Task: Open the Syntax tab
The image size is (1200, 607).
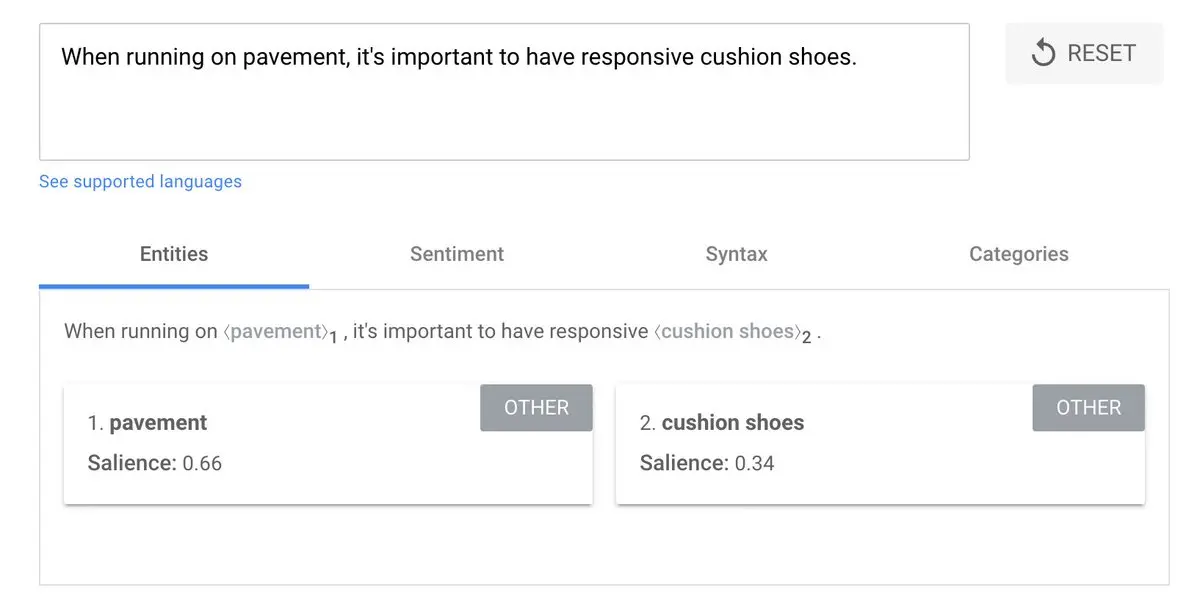Action: (736, 254)
